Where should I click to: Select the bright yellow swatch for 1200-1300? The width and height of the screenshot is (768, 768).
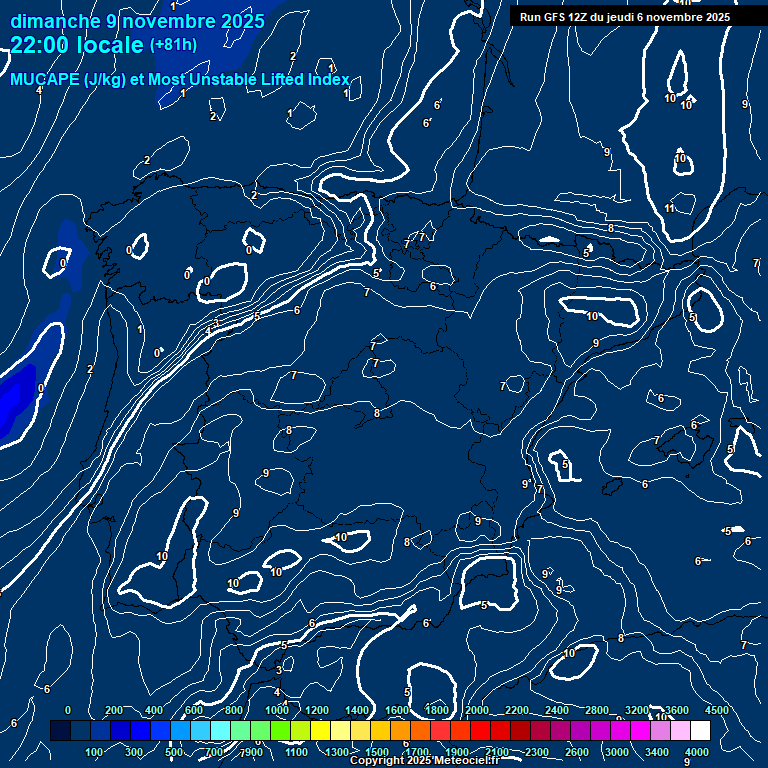coord(320,730)
